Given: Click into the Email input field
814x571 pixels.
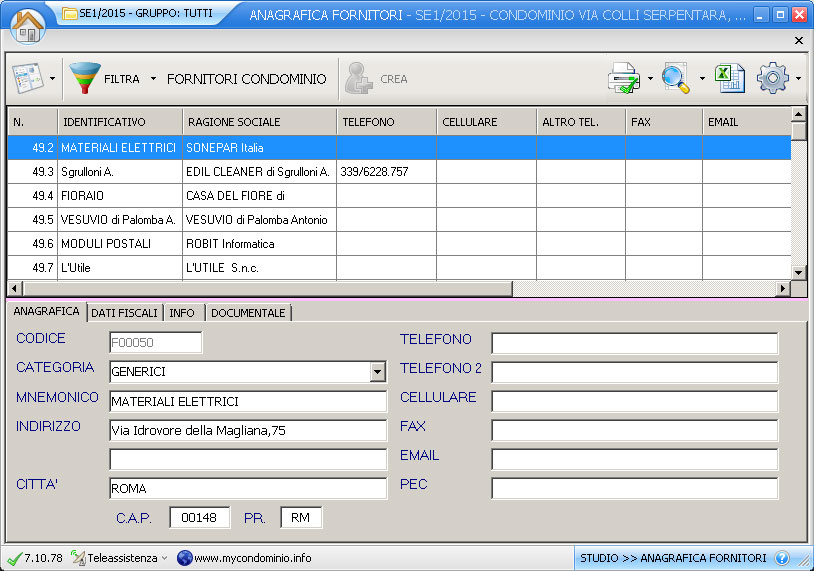Looking at the screenshot, I should coord(634,460).
